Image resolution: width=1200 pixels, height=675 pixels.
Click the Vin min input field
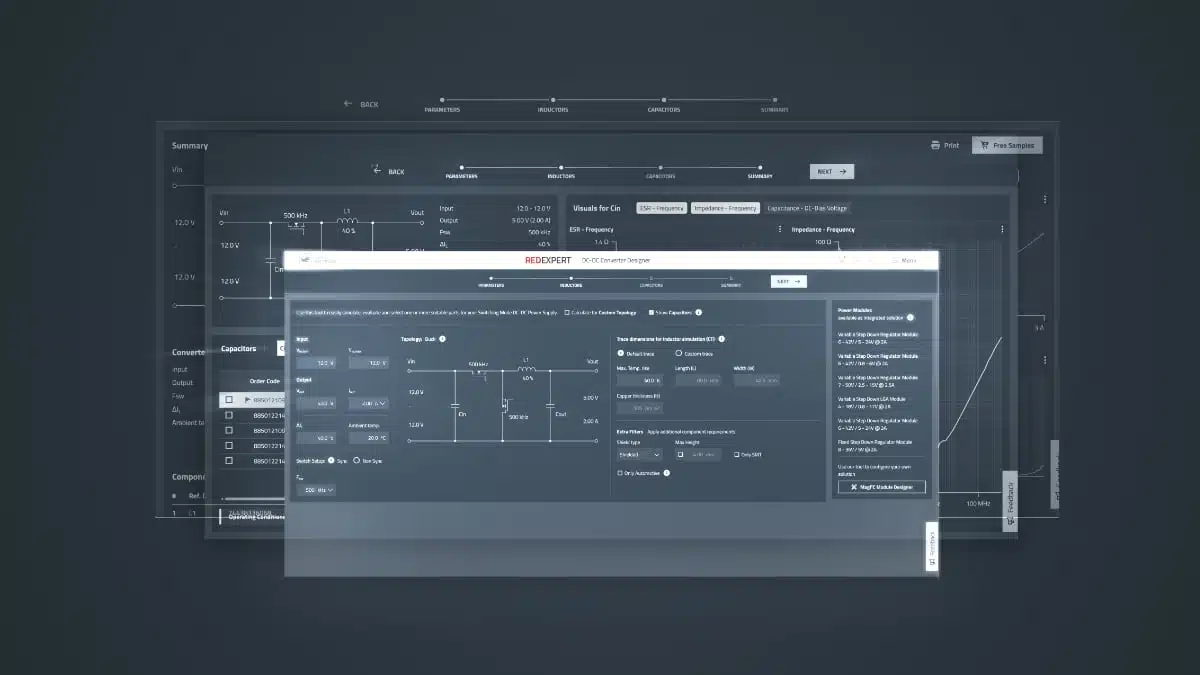click(x=316, y=363)
